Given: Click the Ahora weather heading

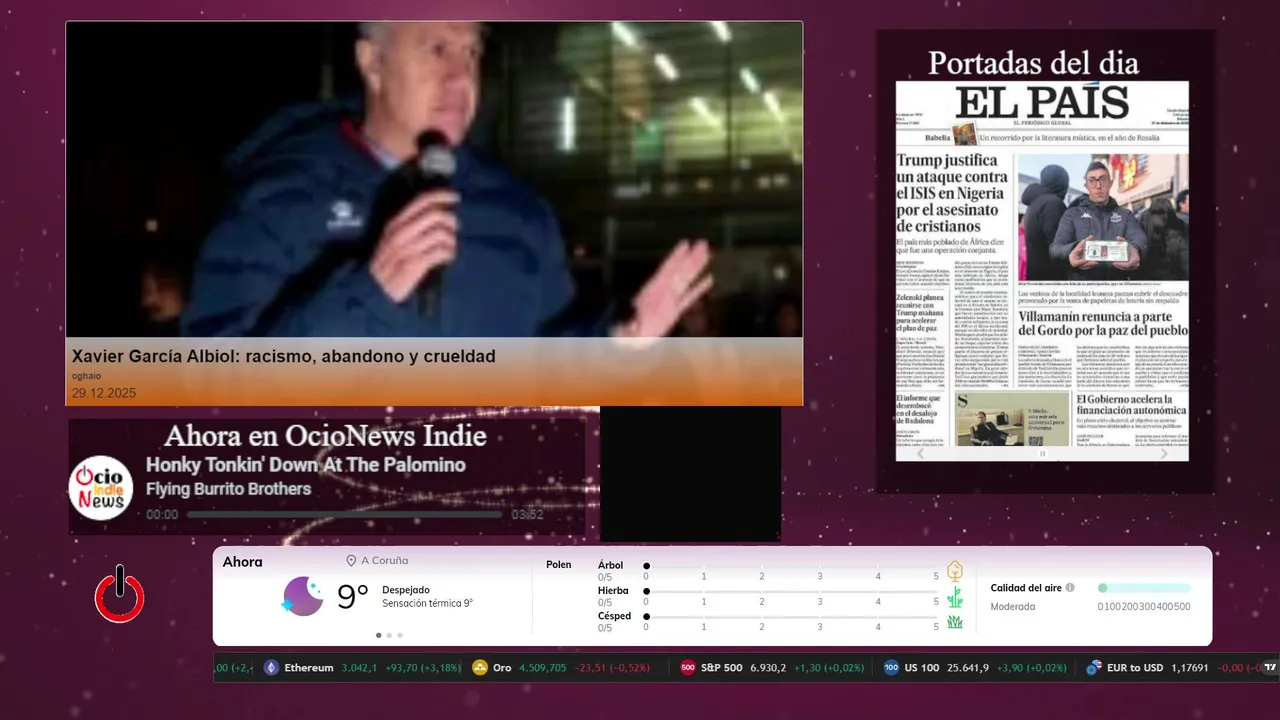Looking at the screenshot, I should (x=242, y=562).
